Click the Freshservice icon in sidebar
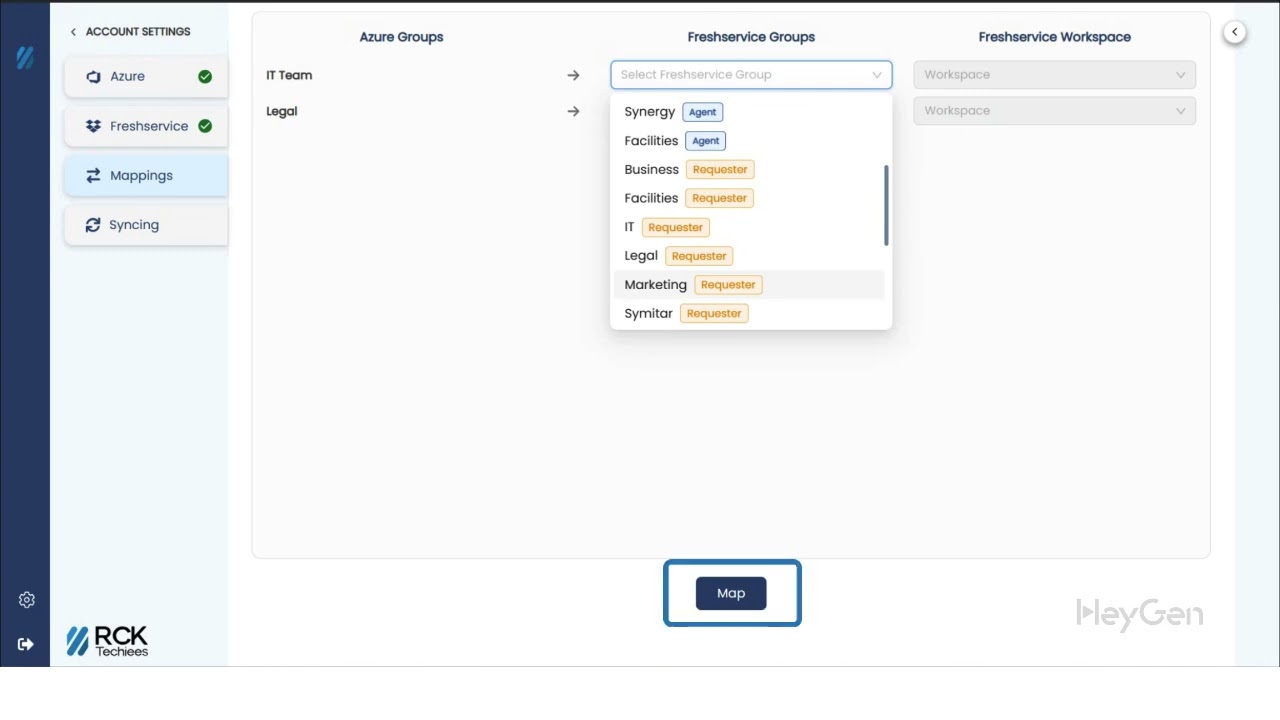 point(93,126)
